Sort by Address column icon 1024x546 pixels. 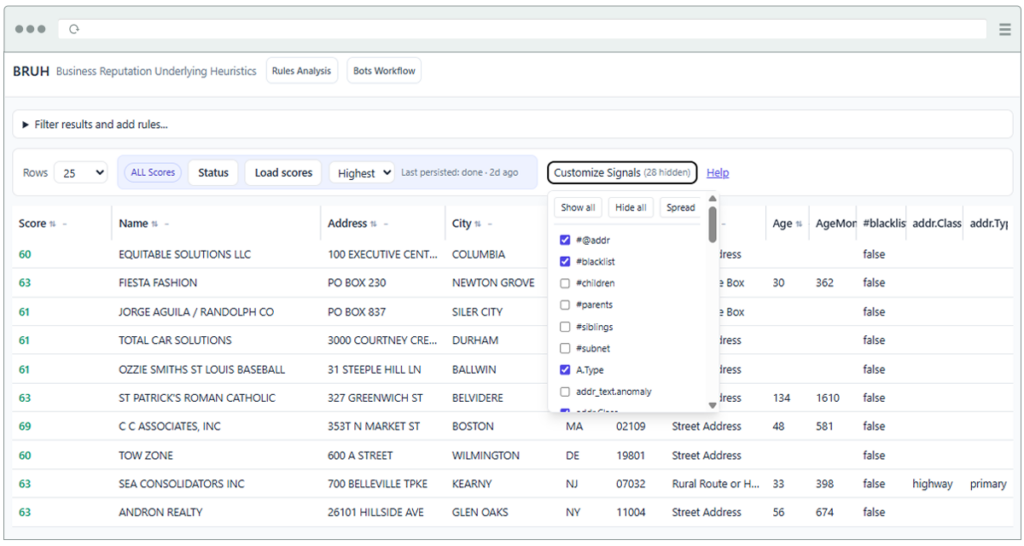pos(374,224)
